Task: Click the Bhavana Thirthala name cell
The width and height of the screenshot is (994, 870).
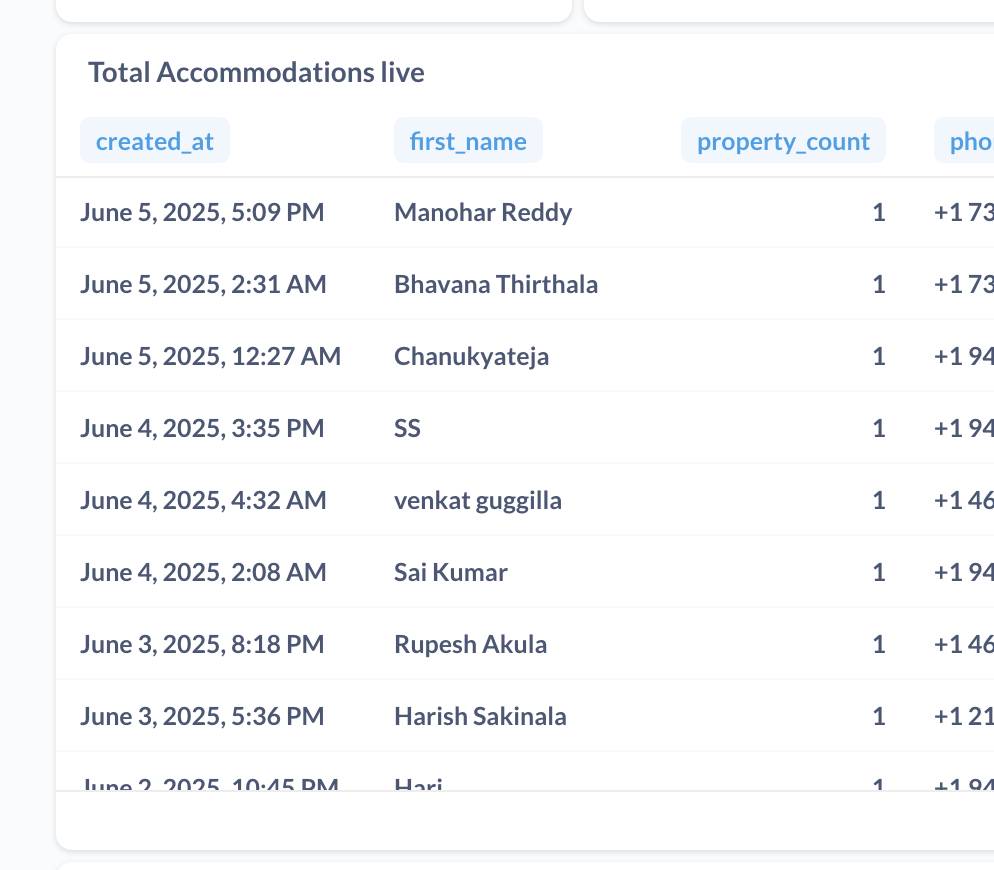Action: click(x=496, y=285)
